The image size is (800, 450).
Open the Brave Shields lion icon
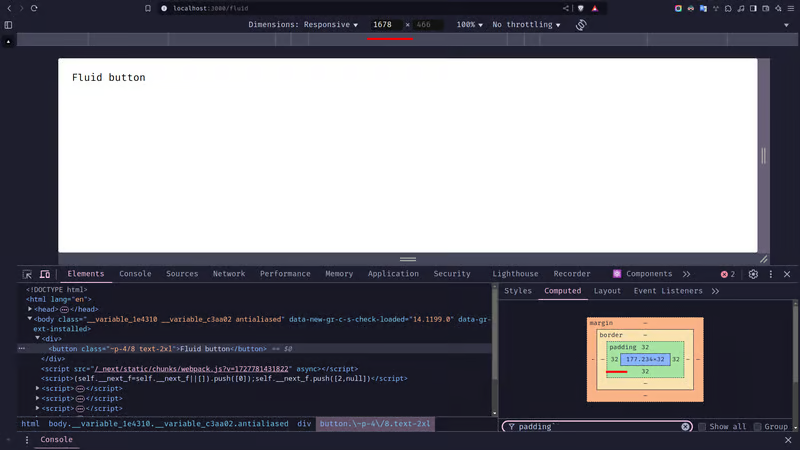581,8
